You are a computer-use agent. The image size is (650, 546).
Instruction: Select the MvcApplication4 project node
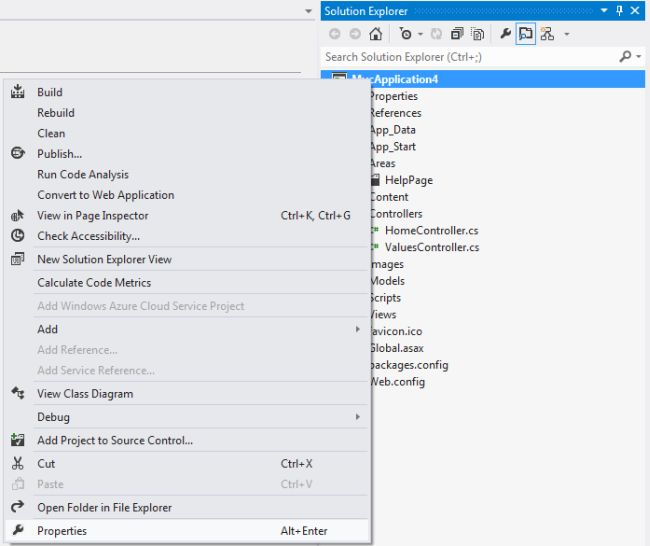[x=483, y=79]
